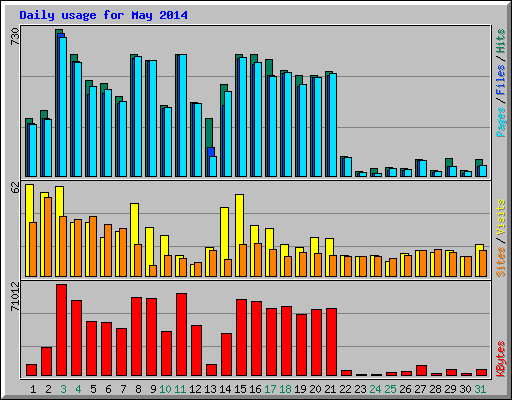512x400 pixels.
Task: Click the 'Daily usage for May 2014' title
Action: (x=103, y=15)
